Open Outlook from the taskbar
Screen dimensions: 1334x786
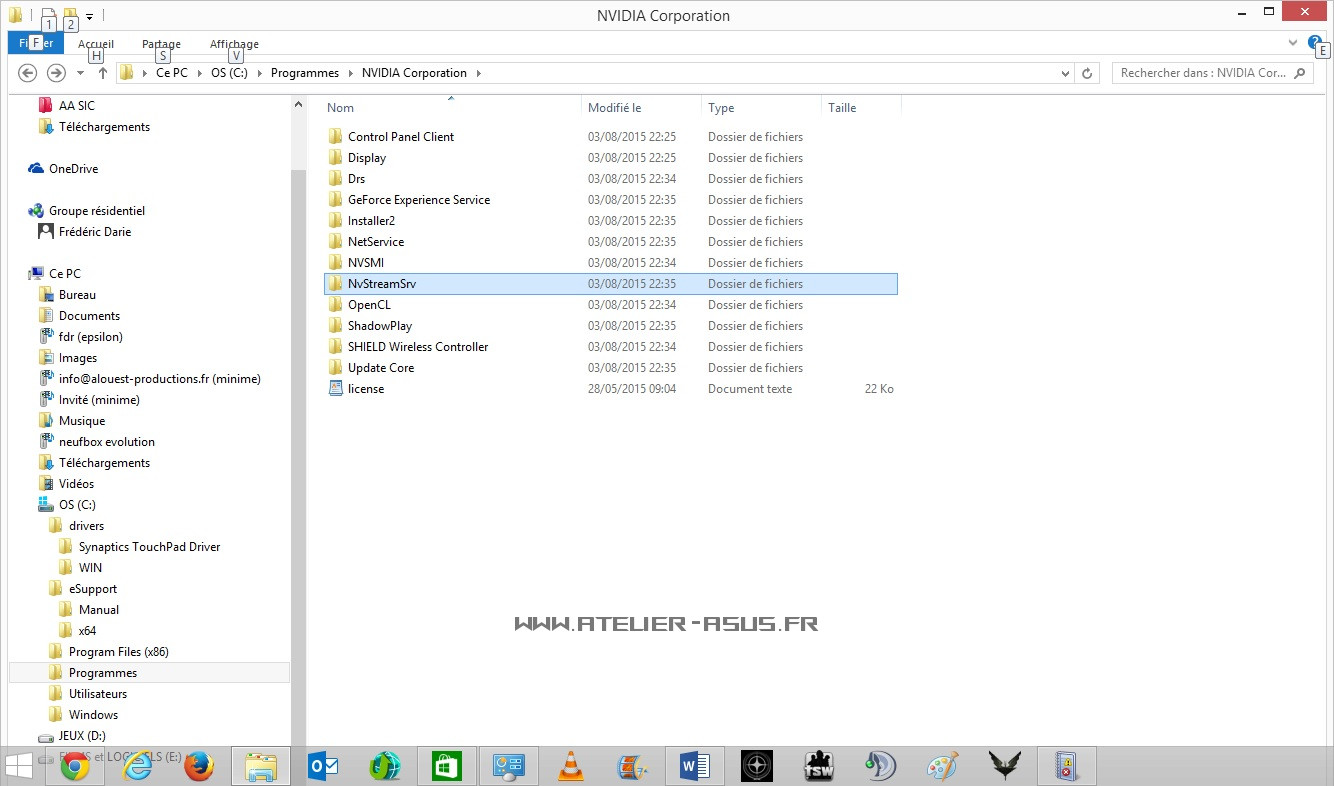[x=323, y=767]
